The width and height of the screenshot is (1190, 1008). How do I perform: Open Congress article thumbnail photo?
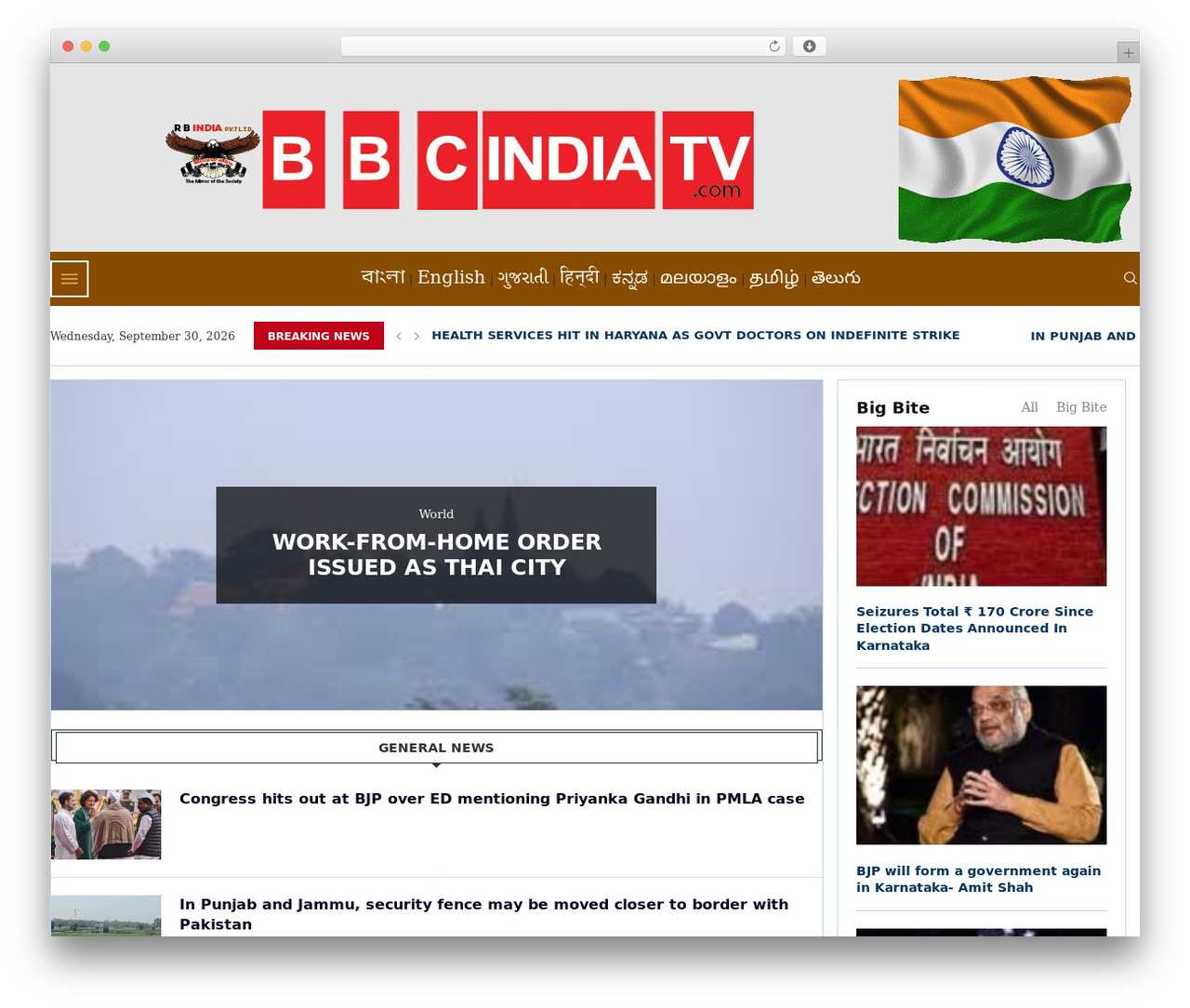106,825
